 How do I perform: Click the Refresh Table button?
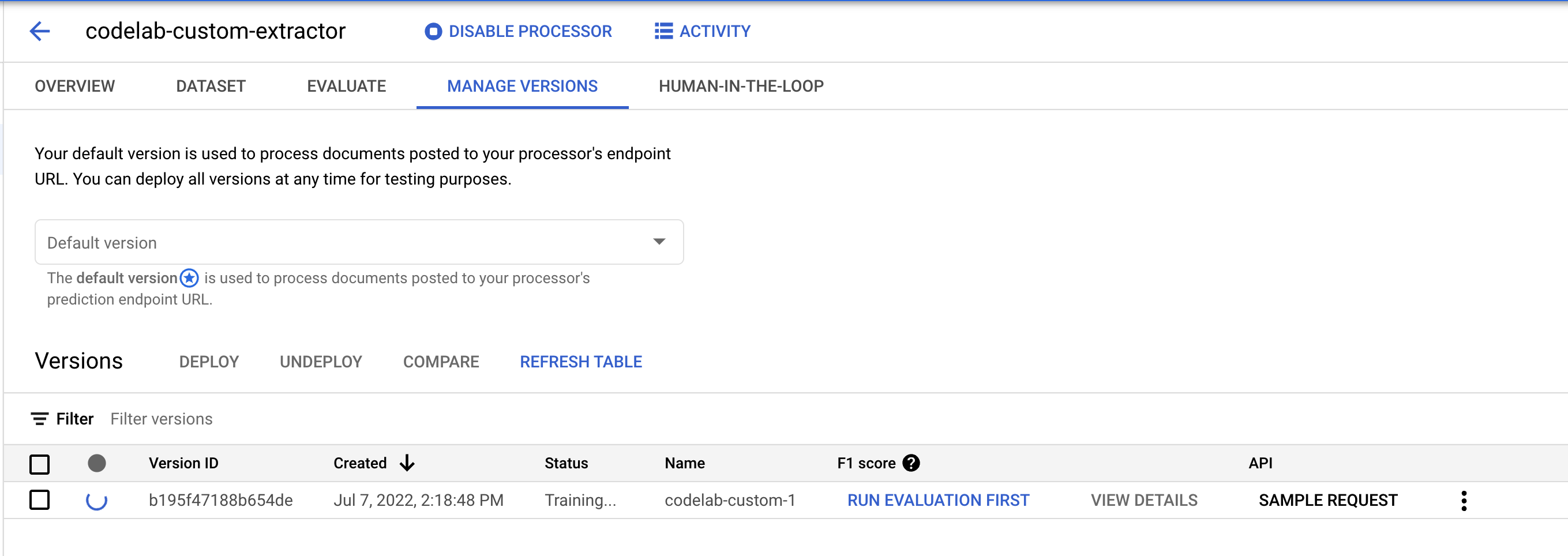coord(580,361)
